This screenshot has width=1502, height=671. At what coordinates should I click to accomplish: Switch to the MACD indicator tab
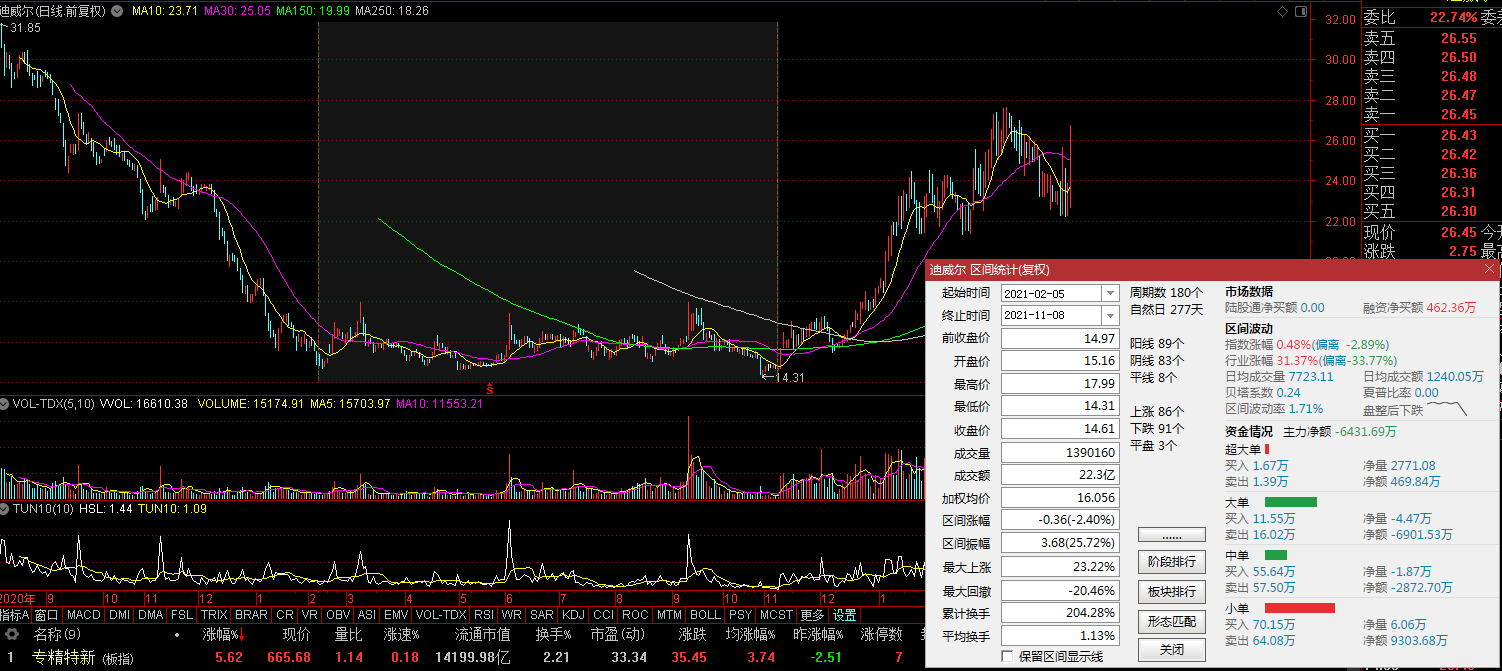84,615
